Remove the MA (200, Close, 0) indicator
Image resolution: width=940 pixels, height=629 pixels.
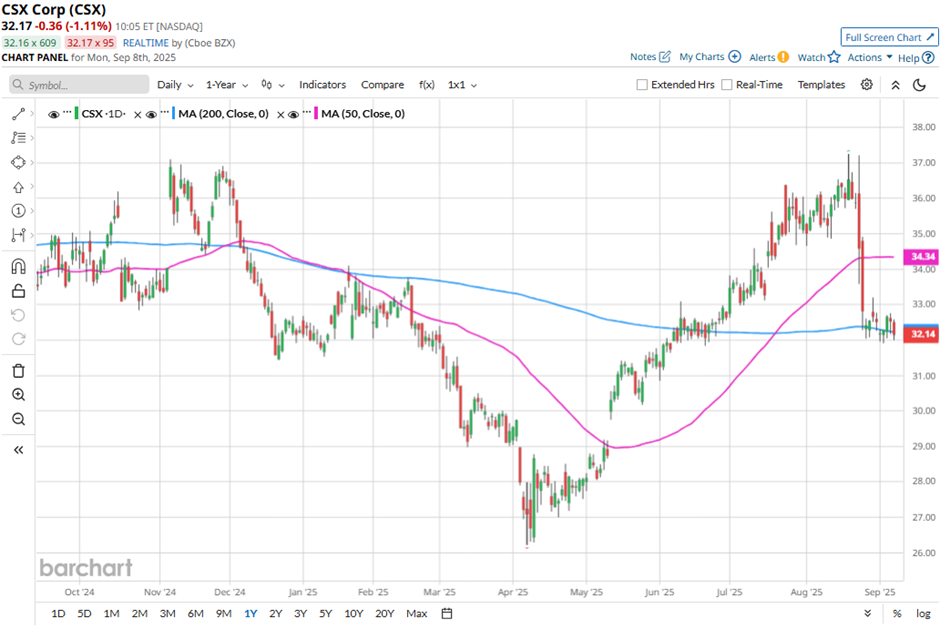point(280,115)
